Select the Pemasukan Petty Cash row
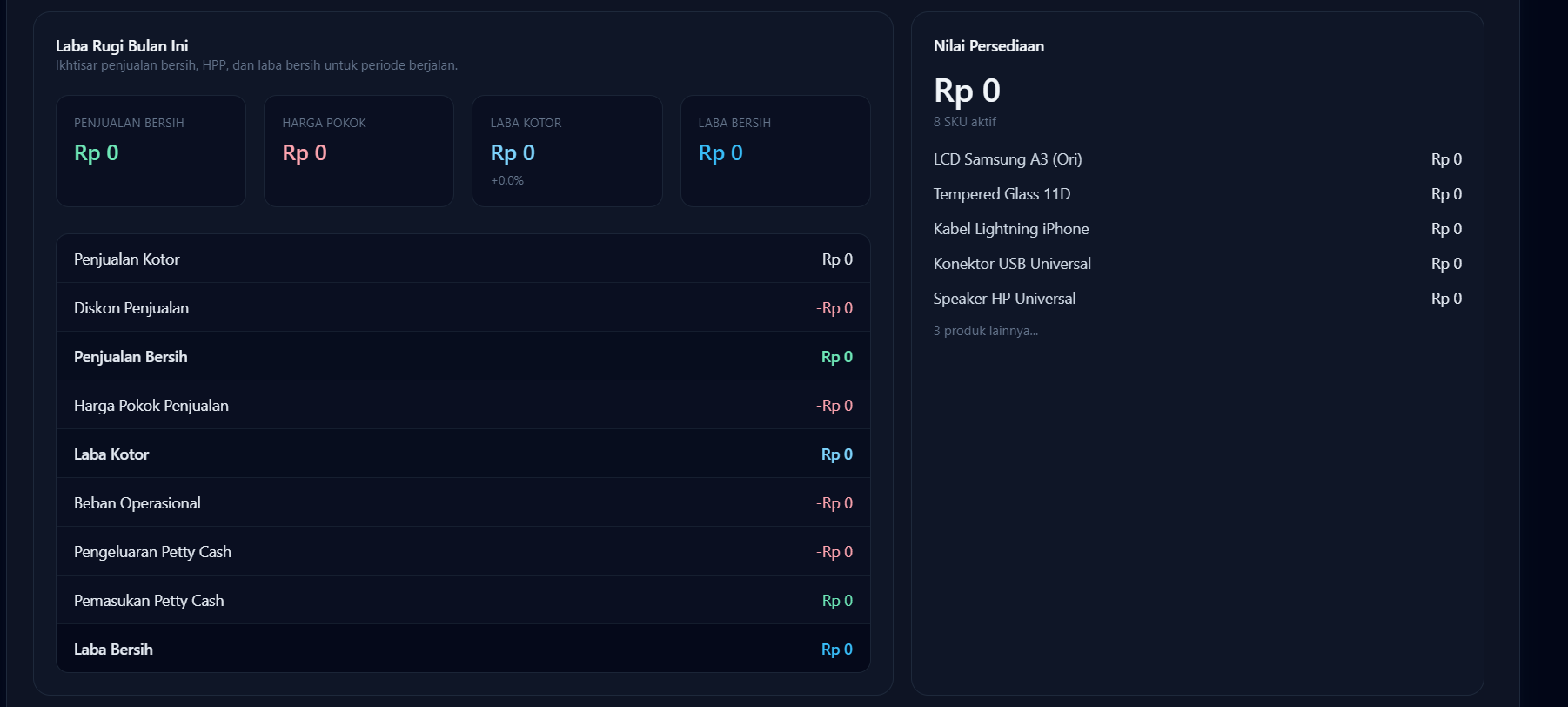Screen dimensions: 1568x707 (x=463, y=601)
